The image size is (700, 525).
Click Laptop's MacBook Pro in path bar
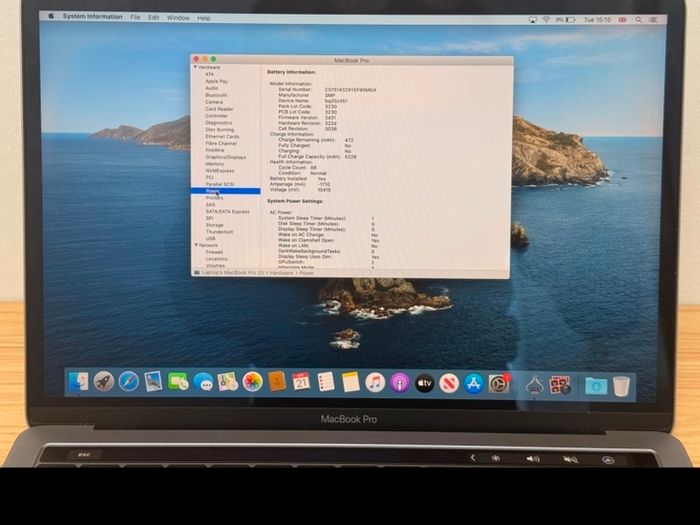click(x=233, y=272)
